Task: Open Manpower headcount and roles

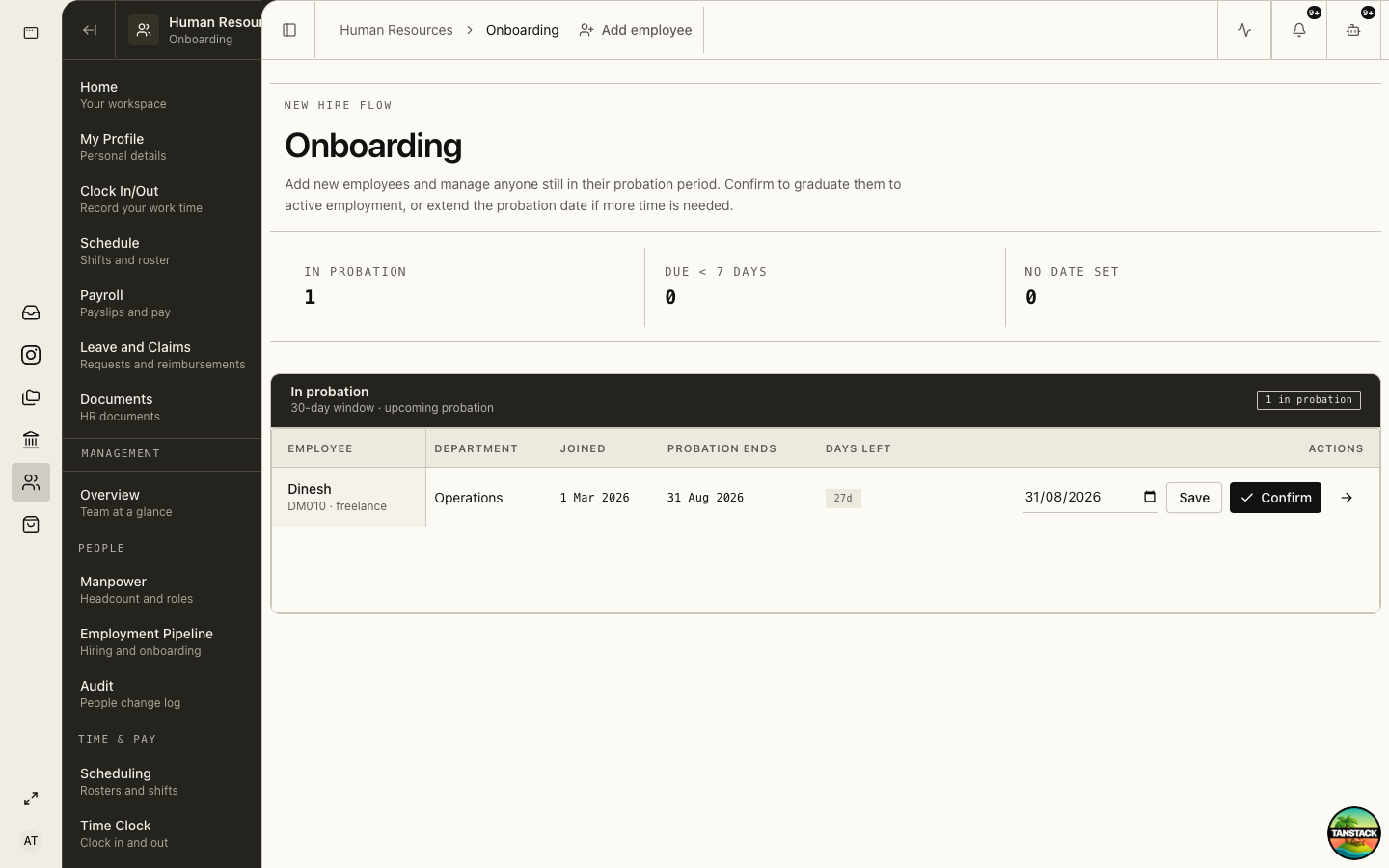Action: (162, 589)
